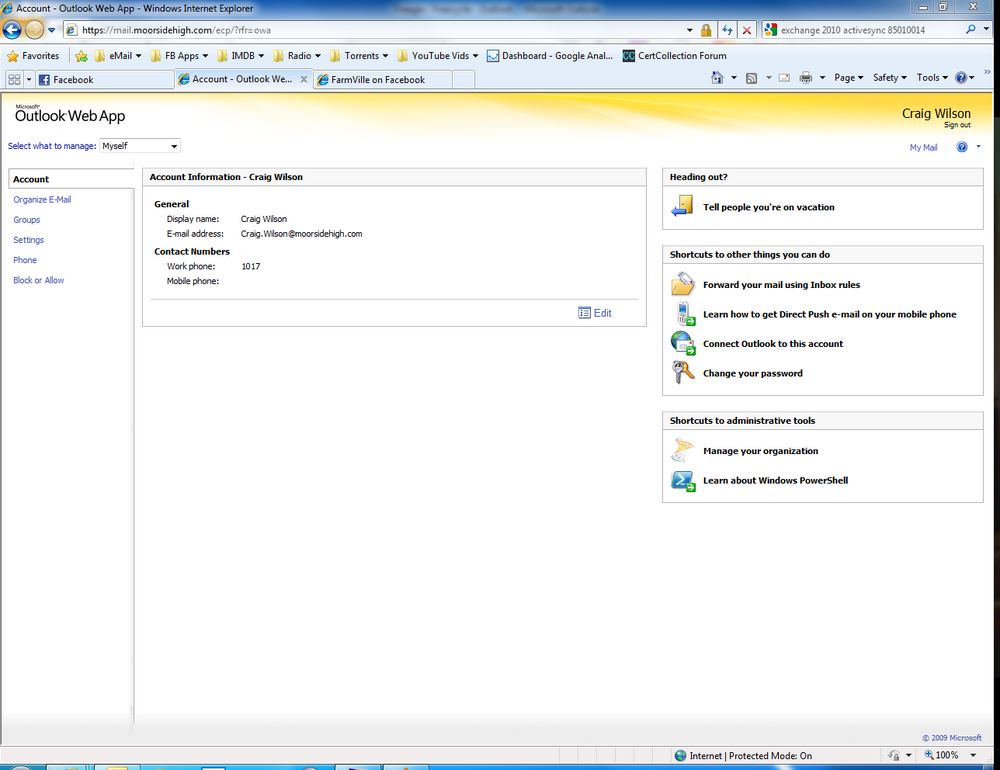Open Dashboard - Google Analytics bookmark
Screen dimensions: 1000x770
click(550, 56)
